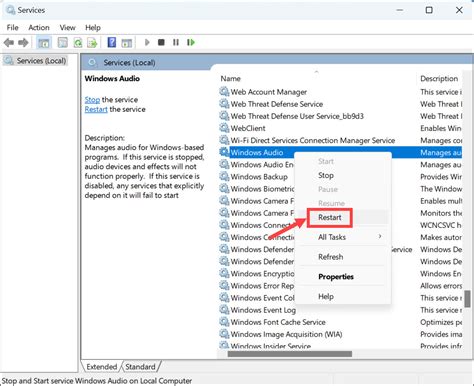474x386 pixels.
Task: Select the gear icon beside Windows Event Log
Action: [x=224, y=310]
